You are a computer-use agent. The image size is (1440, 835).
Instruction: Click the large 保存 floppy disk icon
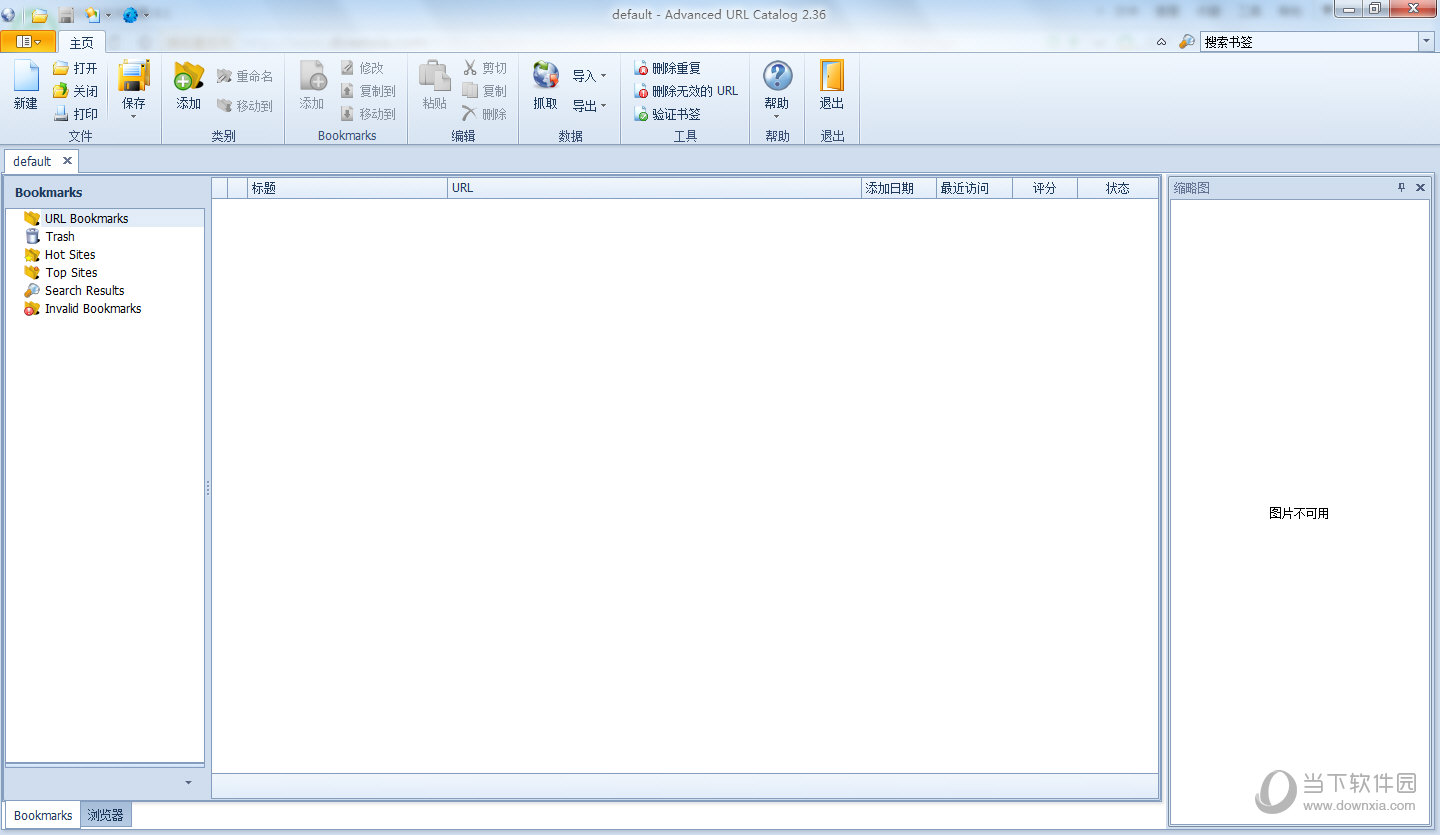click(x=134, y=76)
